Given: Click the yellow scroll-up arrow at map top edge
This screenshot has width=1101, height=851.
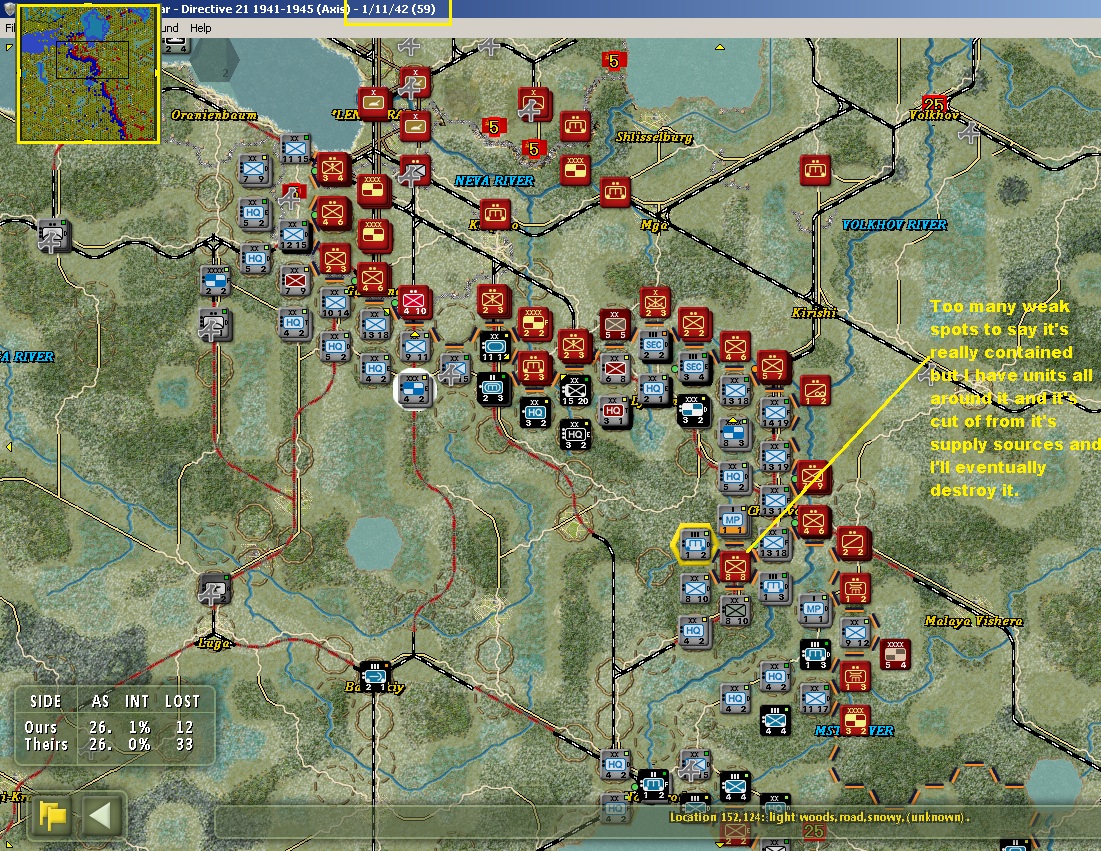Looking at the screenshot, I should (x=720, y=47).
